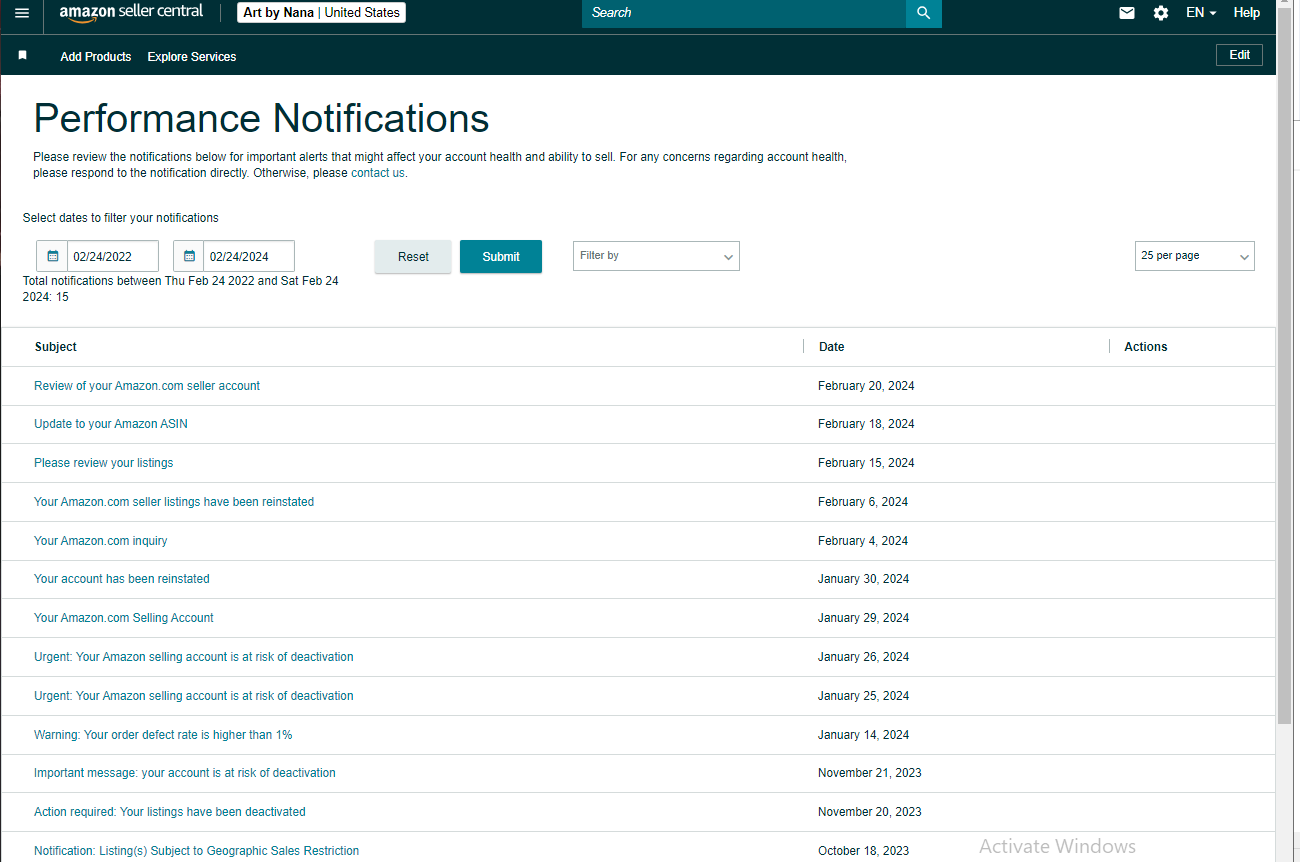Open Important message: account at risk notification
This screenshot has width=1300, height=862.
(185, 773)
